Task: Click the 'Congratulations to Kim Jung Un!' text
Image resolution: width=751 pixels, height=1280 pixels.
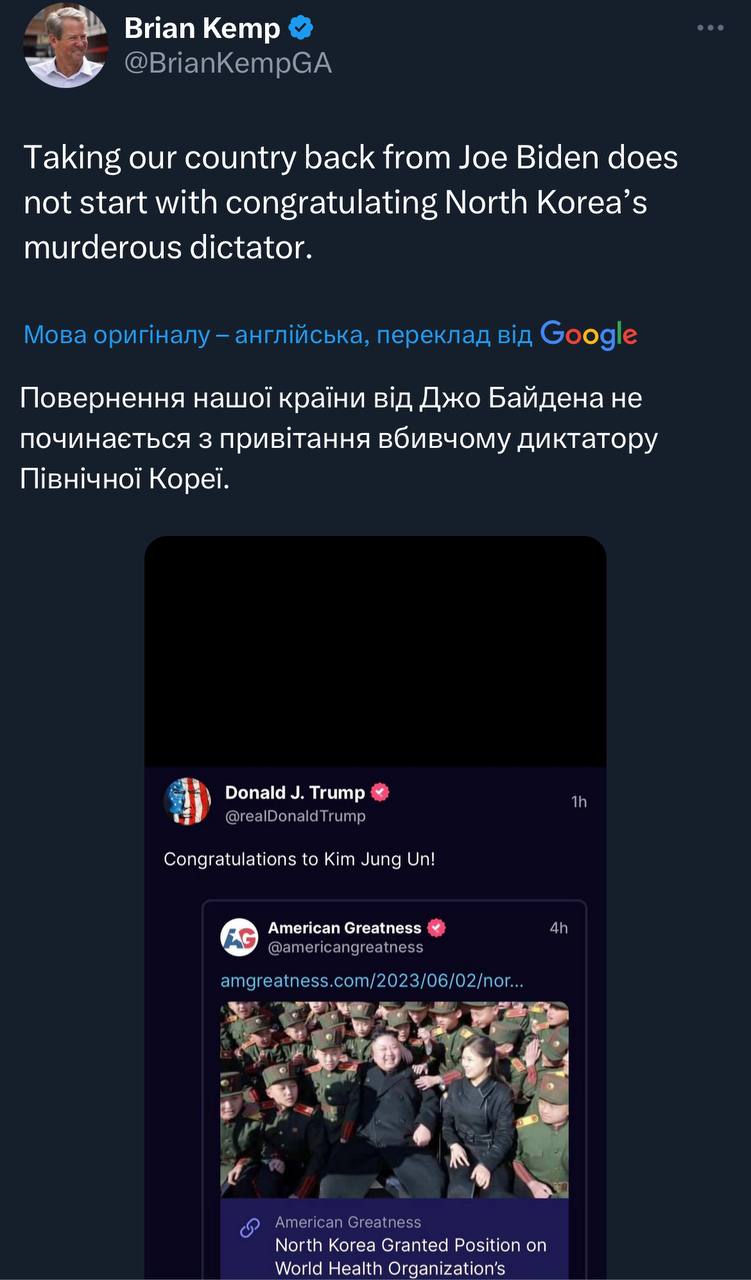Action: click(x=299, y=859)
